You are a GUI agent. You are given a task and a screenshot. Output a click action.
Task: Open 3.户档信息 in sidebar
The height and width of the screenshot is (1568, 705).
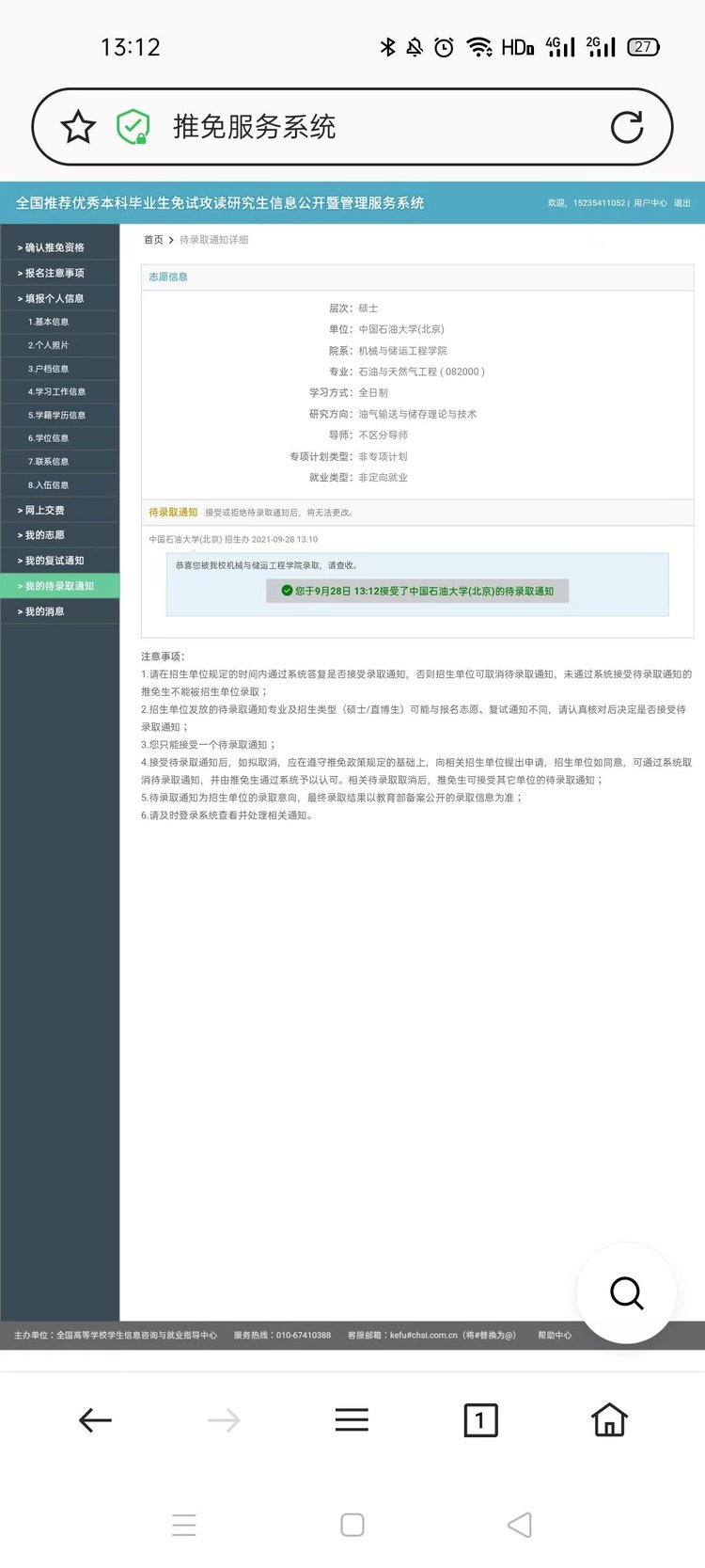click(x=60, y=369)
